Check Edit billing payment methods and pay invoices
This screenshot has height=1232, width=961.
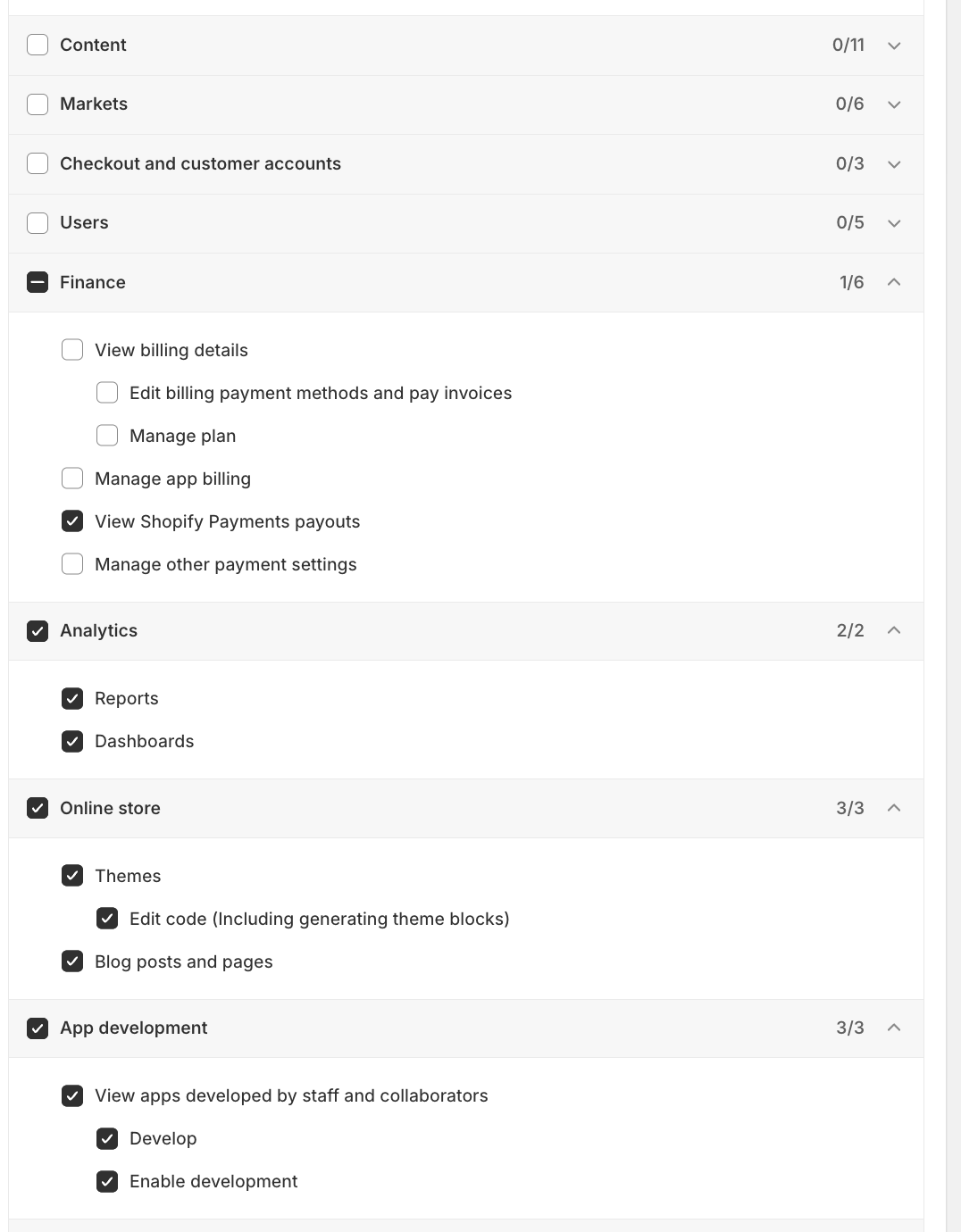point(106,392)
